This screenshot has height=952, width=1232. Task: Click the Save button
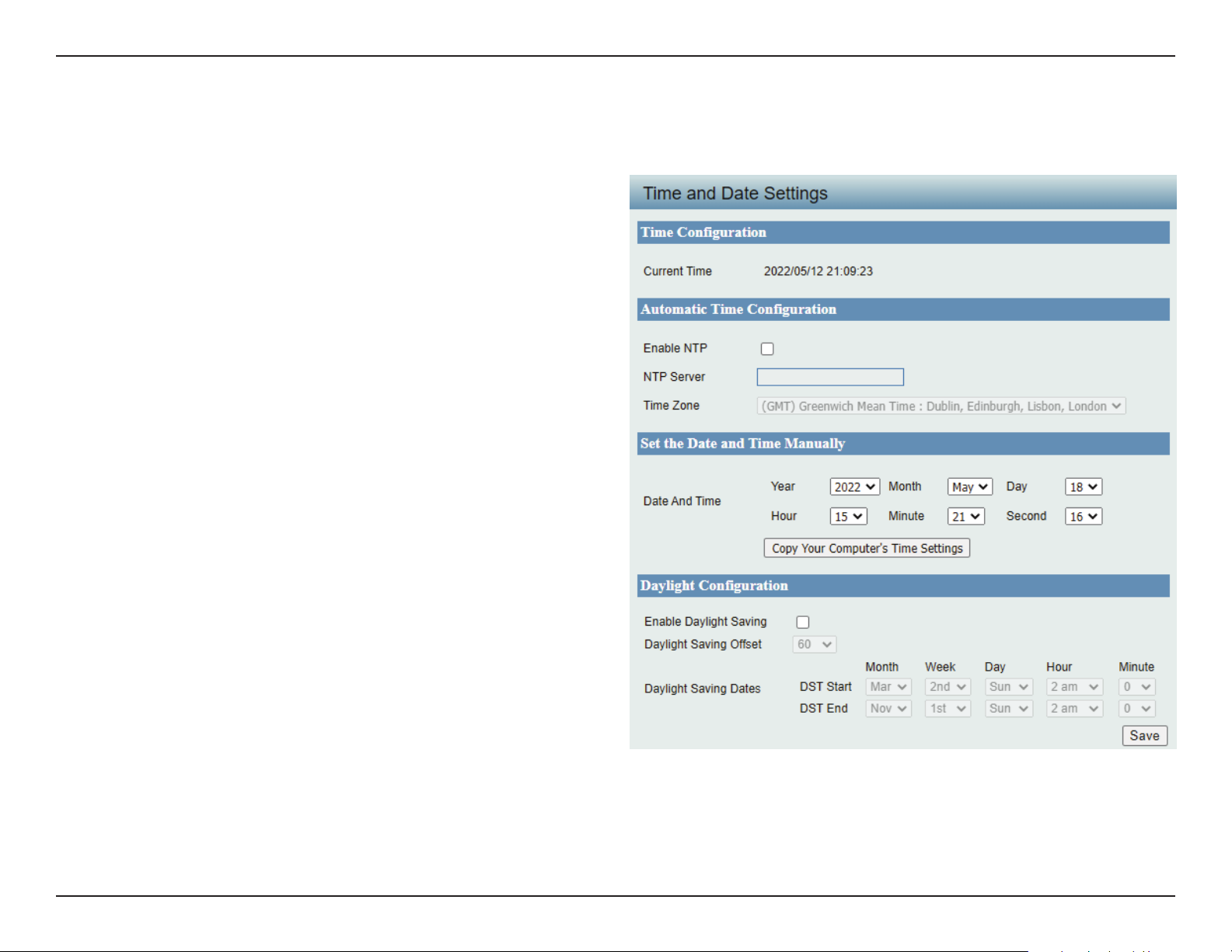(1145, 735)
